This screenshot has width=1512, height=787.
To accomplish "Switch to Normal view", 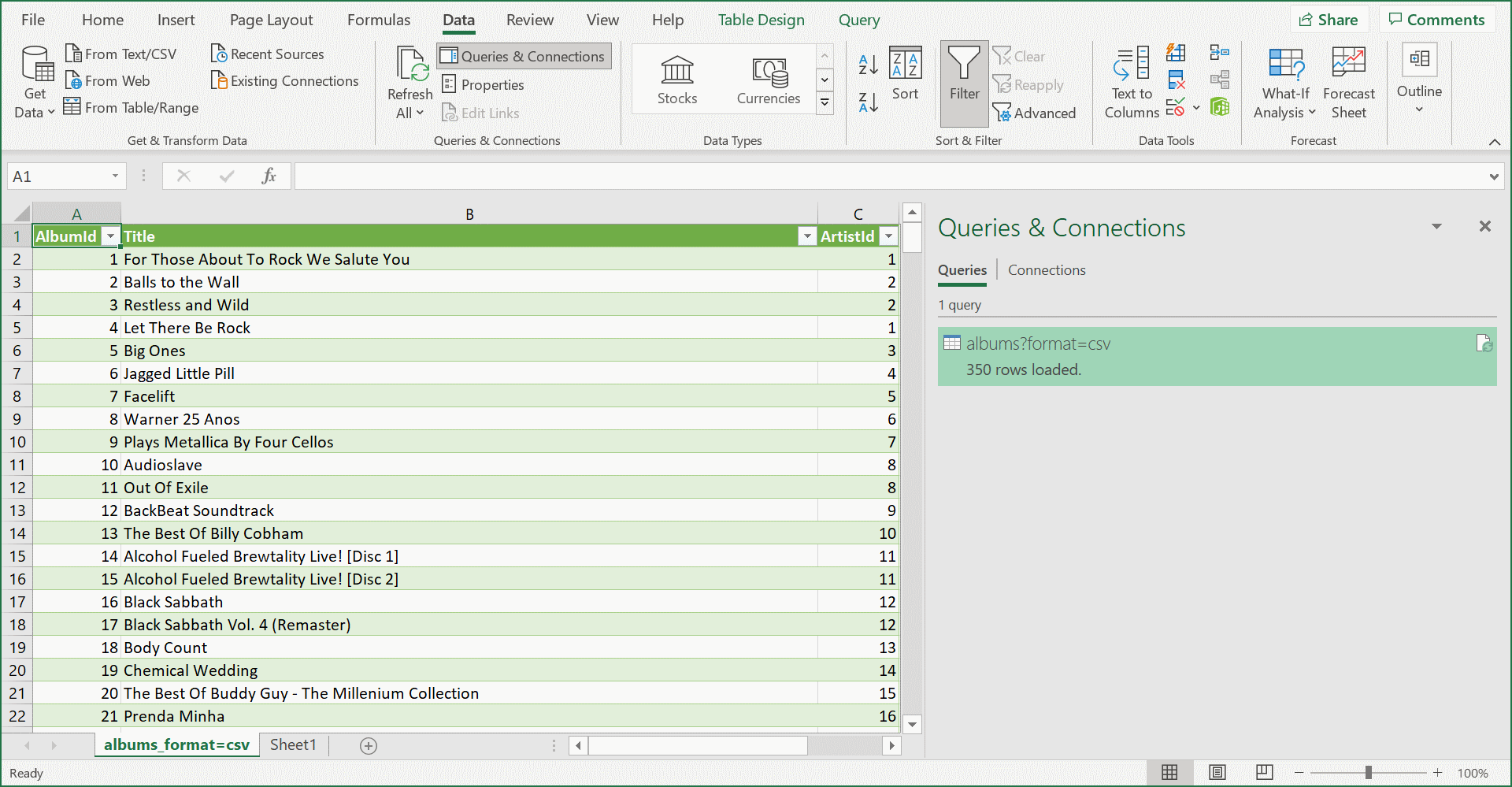I will 1170,773.
